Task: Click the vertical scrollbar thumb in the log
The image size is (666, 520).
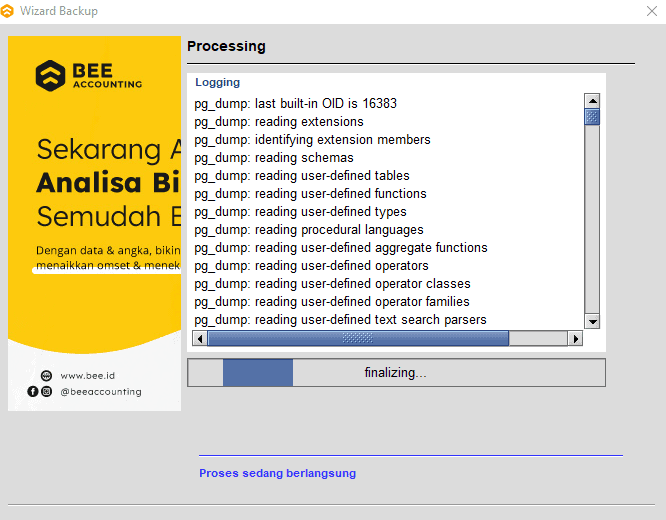Action: (x=592, y=117)
